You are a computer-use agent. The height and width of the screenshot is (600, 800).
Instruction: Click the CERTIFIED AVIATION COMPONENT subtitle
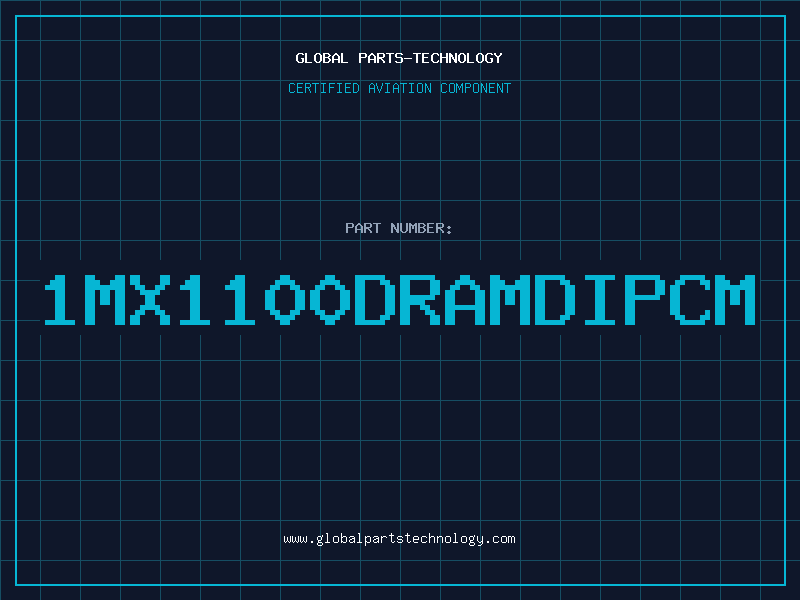tap(399, 88)
